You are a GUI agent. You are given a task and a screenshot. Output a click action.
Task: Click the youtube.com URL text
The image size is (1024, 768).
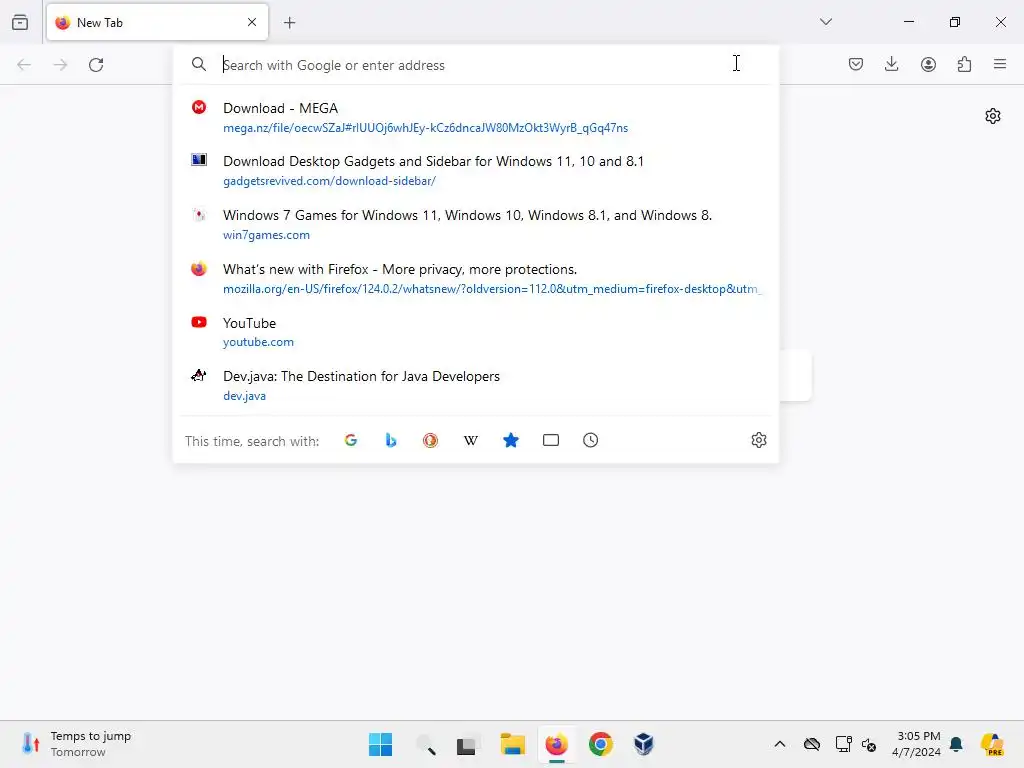[x=258, y=342]
